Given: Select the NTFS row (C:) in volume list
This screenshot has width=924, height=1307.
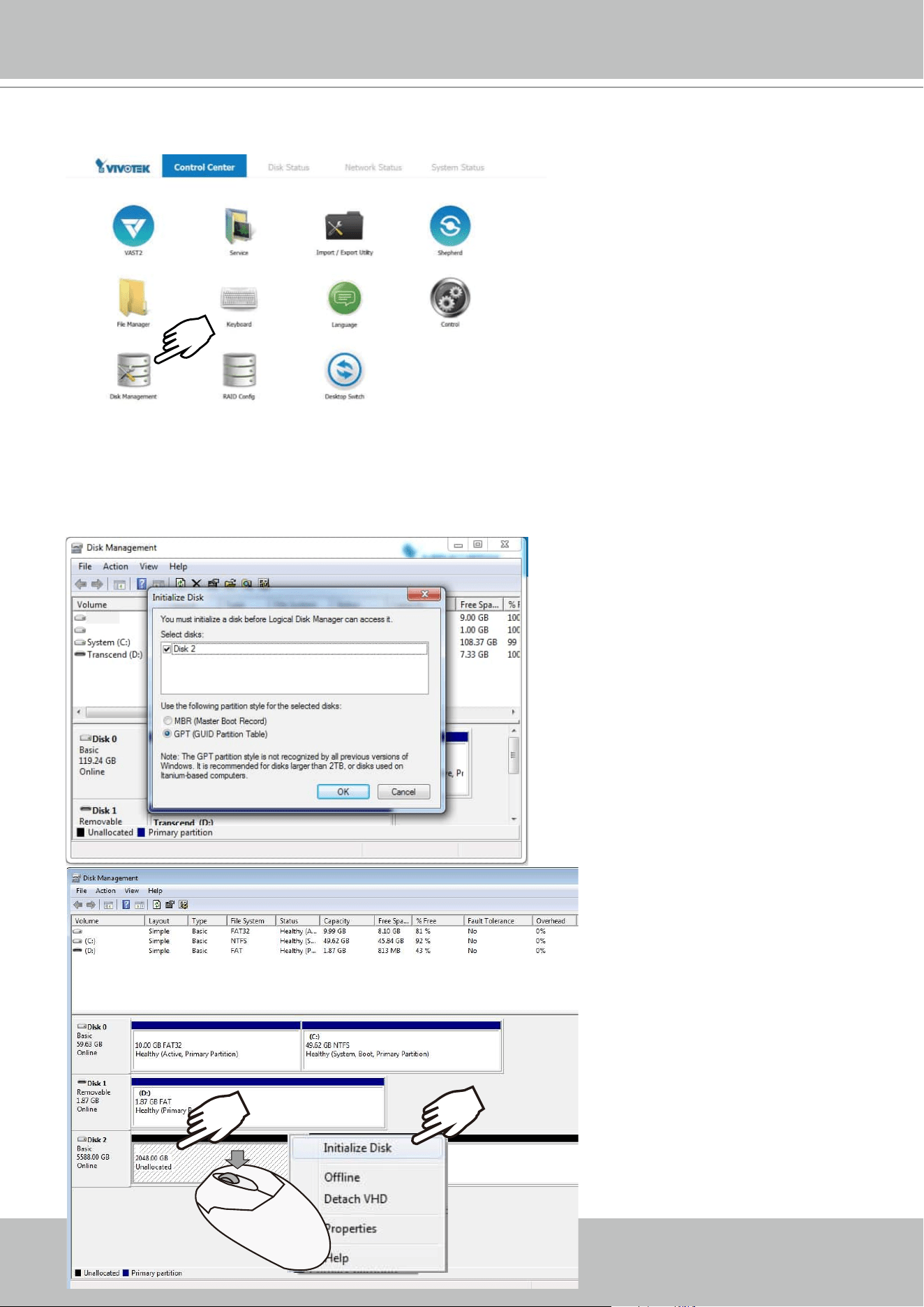Looking at the screenshot, I should 325,941.
